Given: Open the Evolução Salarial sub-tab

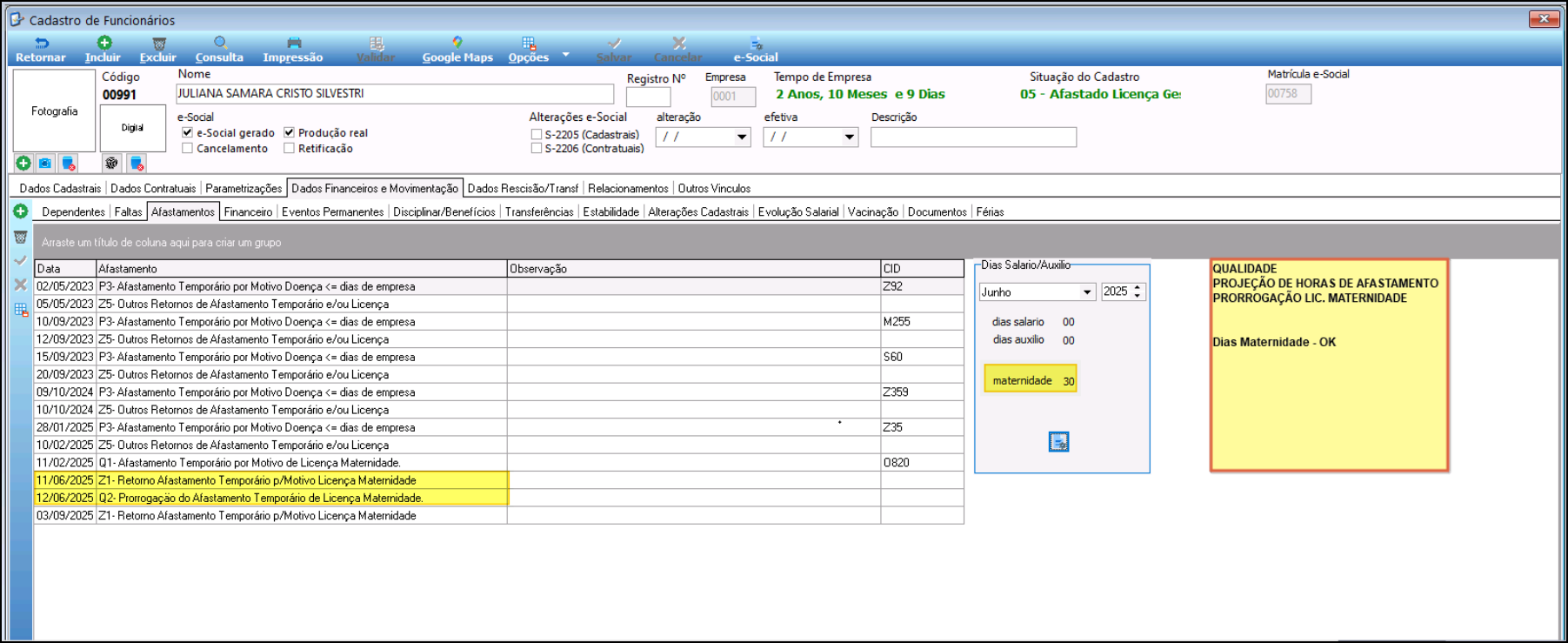Looking at the screenshot, I should (x=798, y=211).
